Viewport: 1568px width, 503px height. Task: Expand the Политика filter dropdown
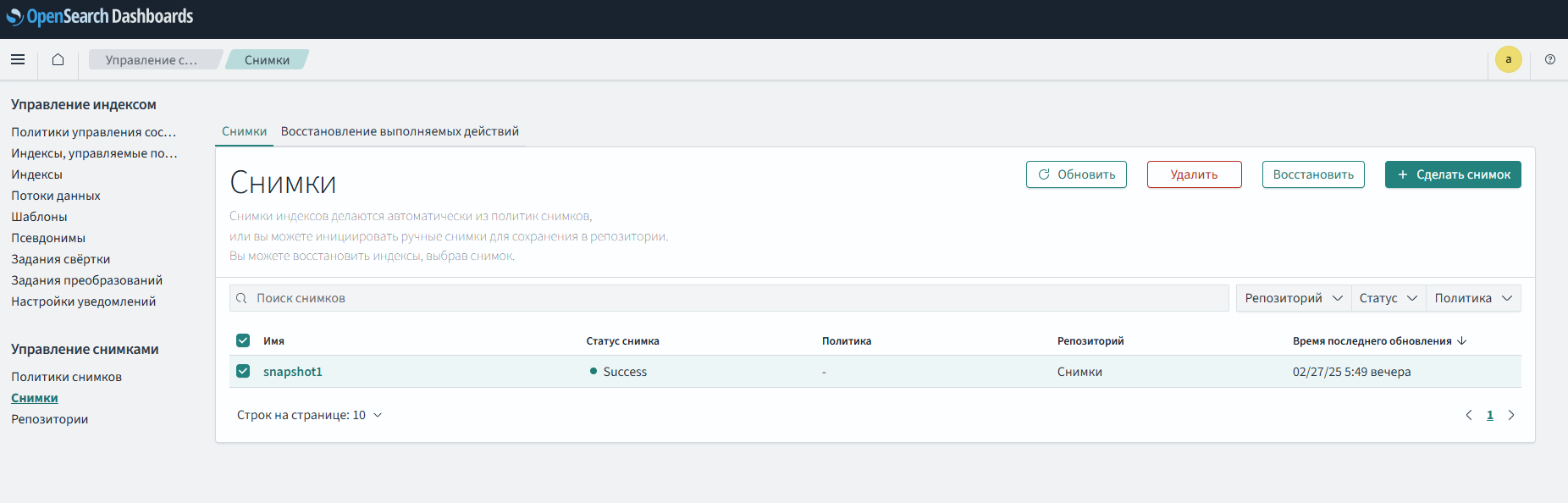pyautogui.click(x=1472, y=298)
